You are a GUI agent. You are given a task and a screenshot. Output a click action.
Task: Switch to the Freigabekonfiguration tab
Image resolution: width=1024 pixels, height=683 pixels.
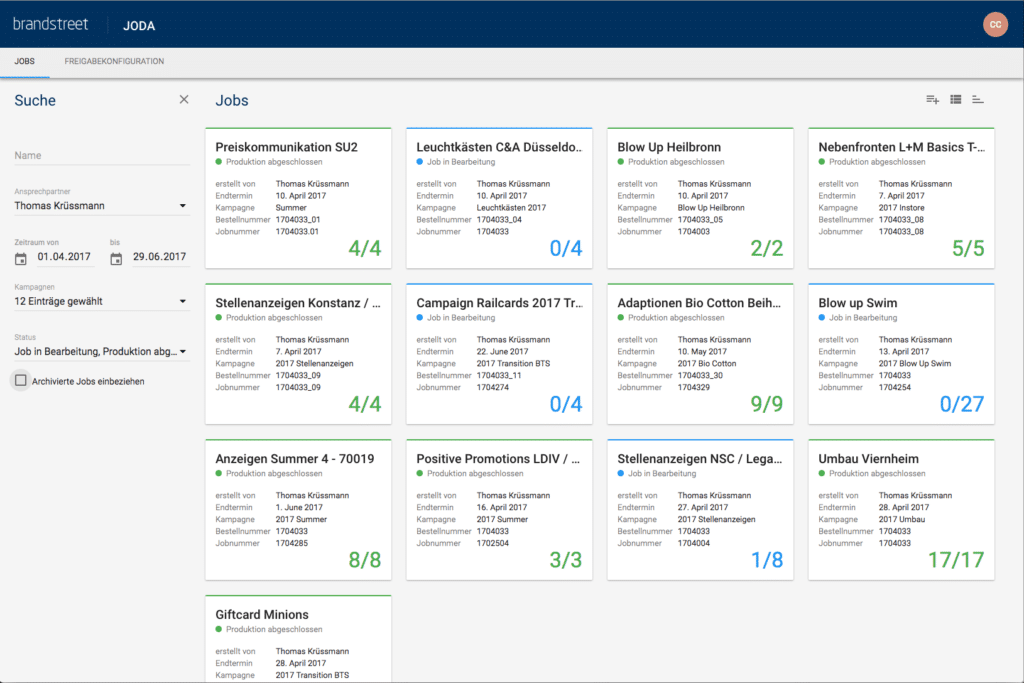coord(114,62)
